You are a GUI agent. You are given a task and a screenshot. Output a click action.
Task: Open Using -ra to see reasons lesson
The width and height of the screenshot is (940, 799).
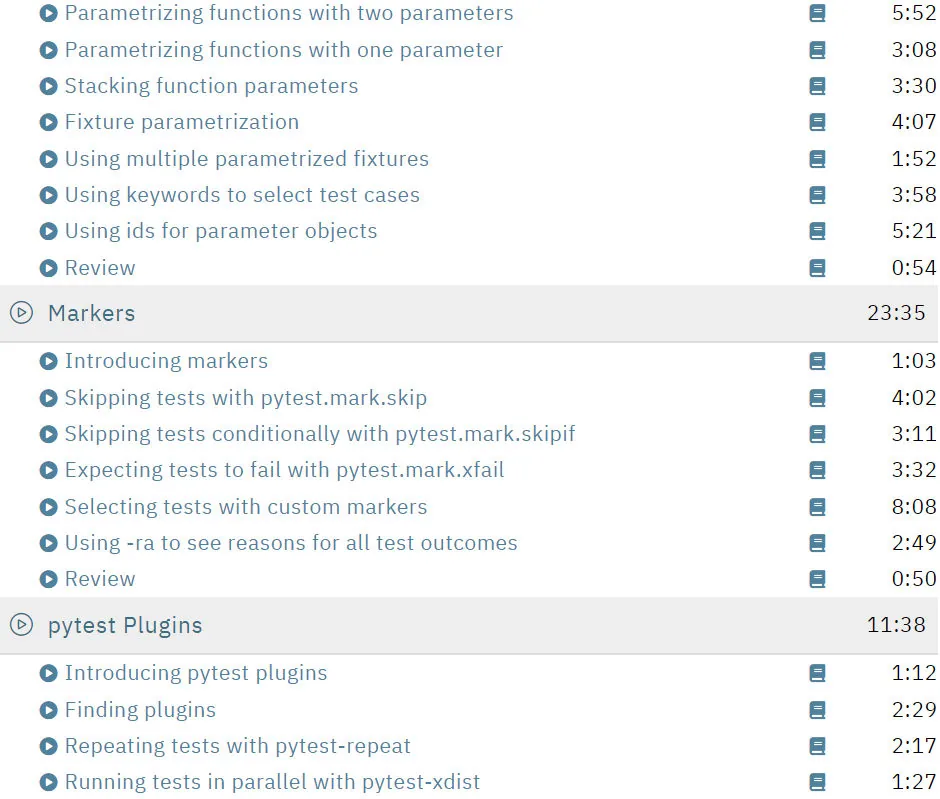tap(291, 543)
